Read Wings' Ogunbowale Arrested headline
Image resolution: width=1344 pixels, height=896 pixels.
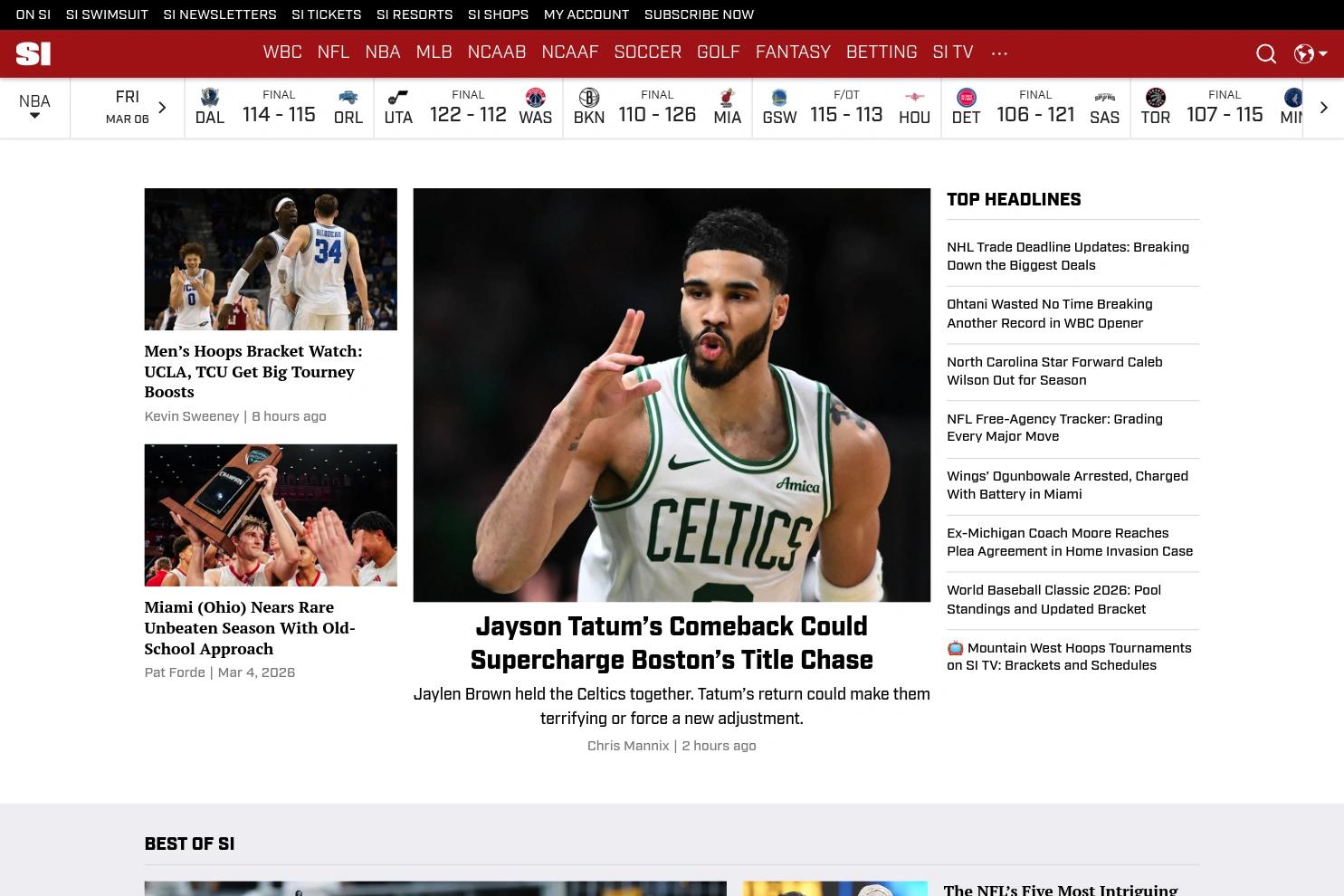[x=1068, y=485]
